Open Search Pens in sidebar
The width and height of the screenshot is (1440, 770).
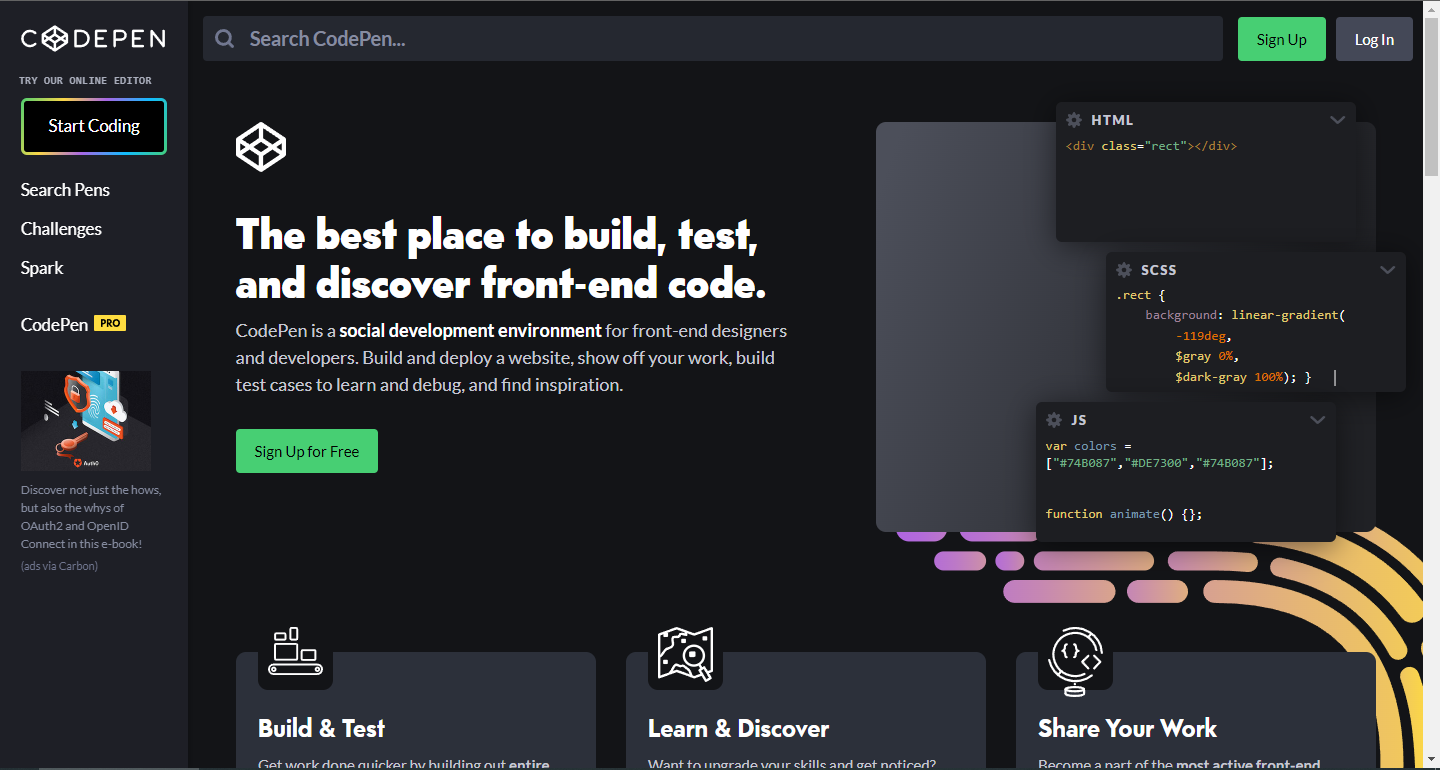pos(65,190)
